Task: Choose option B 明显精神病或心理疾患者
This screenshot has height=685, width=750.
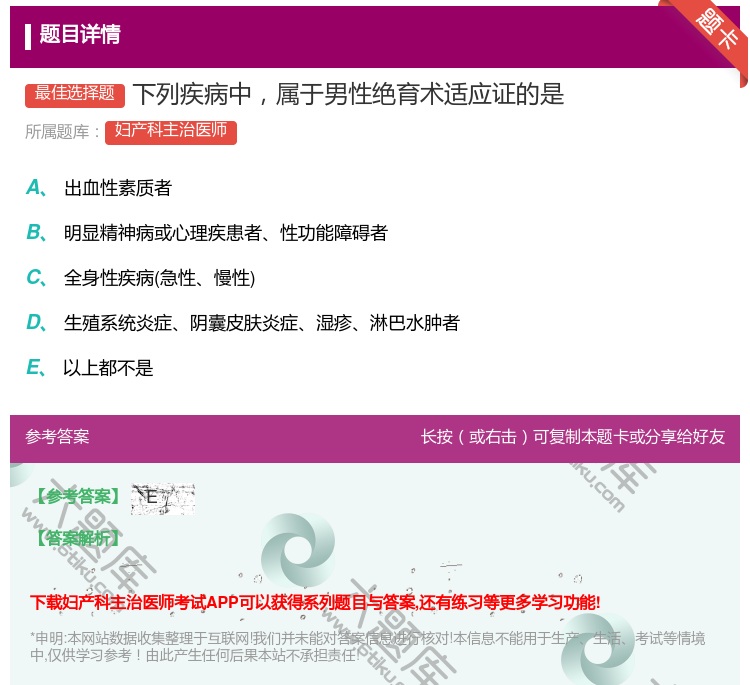Action: pos(207,233)
